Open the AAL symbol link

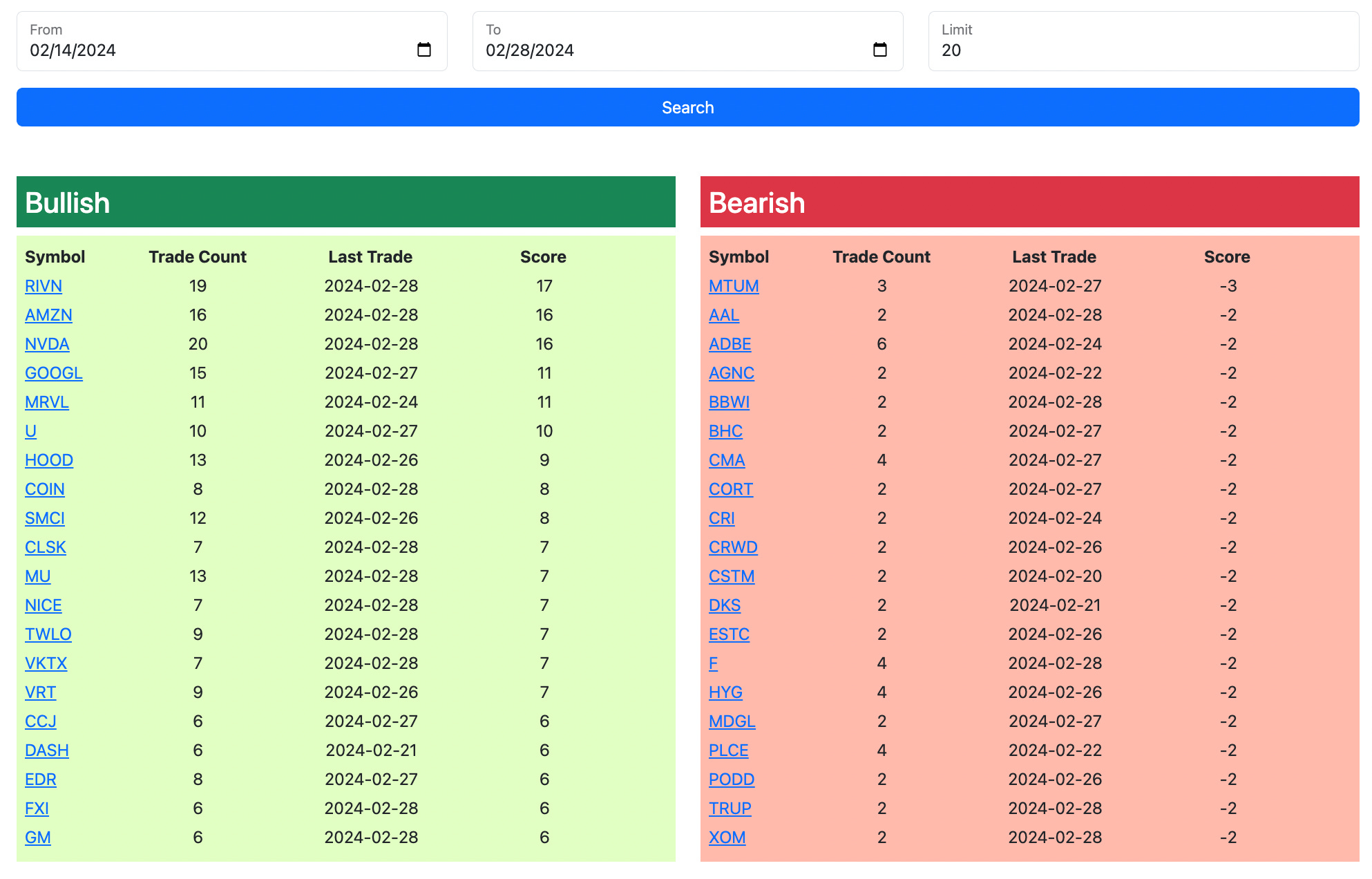pos(724,315)
